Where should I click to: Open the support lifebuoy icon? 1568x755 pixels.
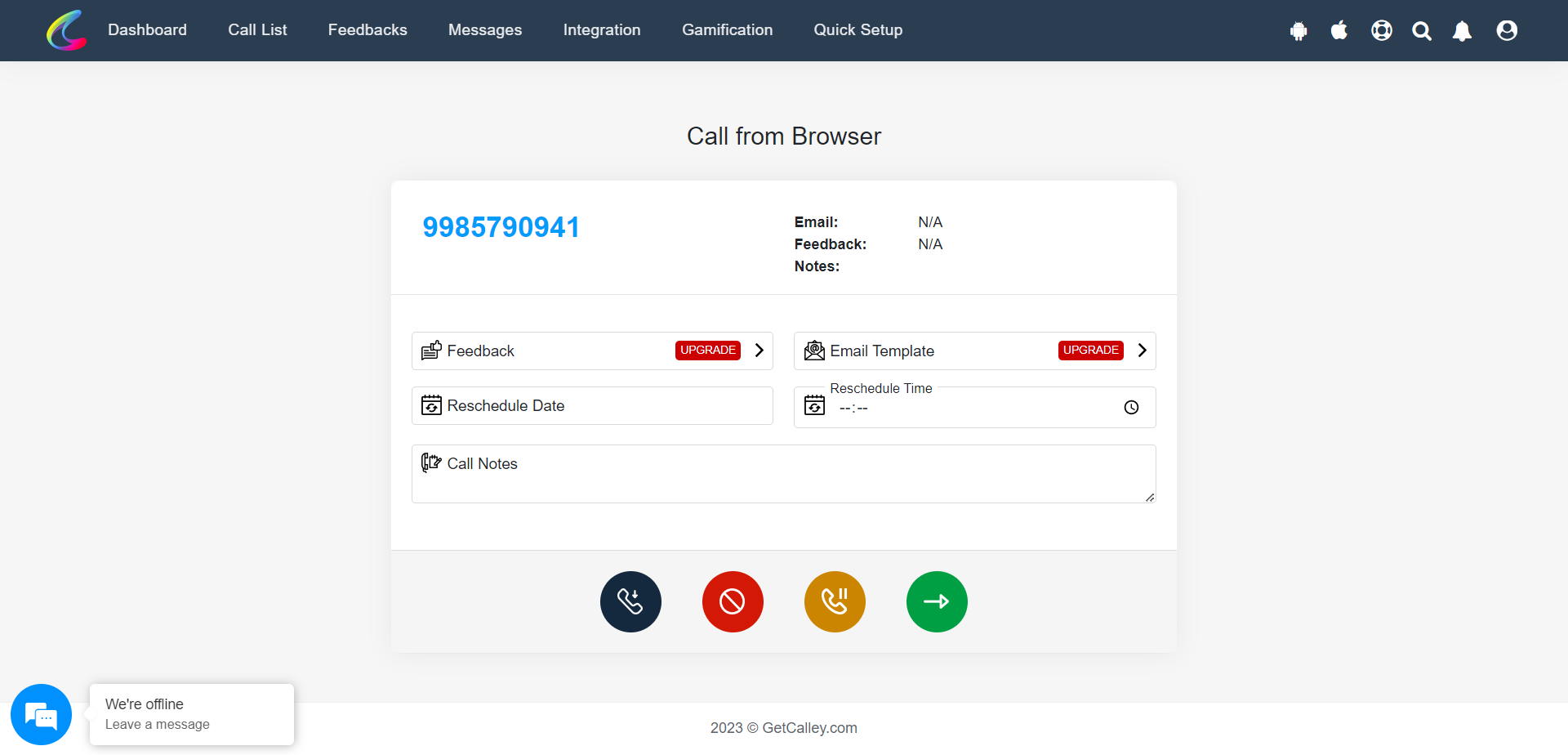click(x=1382, y=30)
